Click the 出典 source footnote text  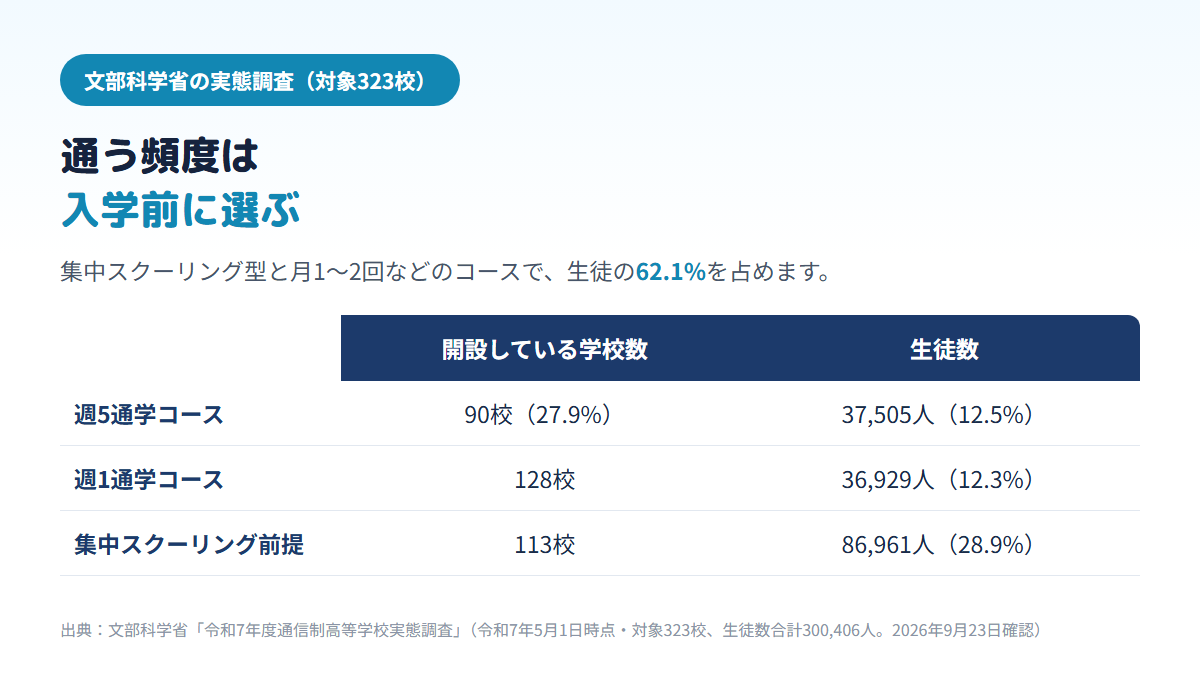553,631
